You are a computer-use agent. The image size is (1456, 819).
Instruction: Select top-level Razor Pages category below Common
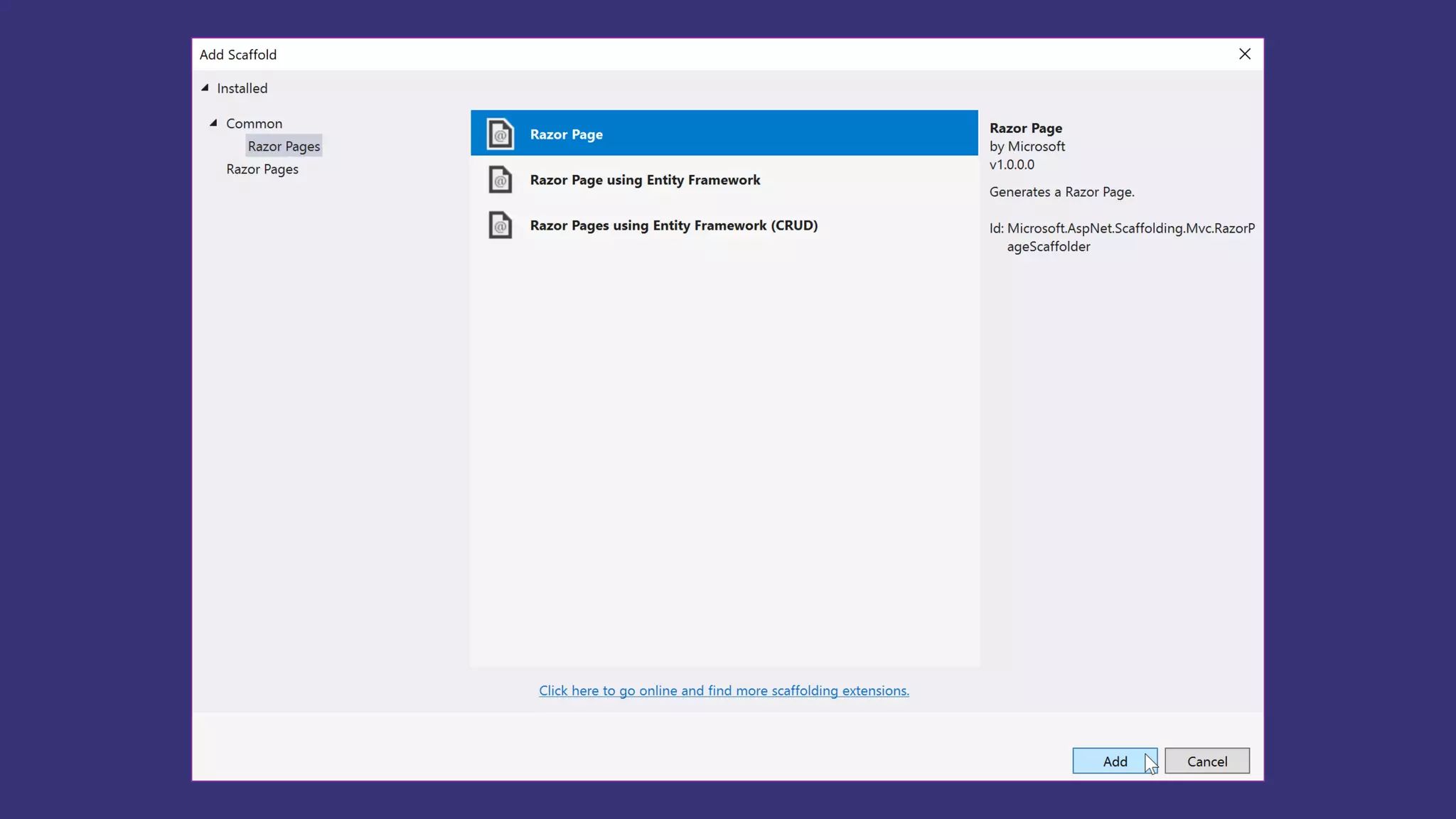[x=262, y=169]
